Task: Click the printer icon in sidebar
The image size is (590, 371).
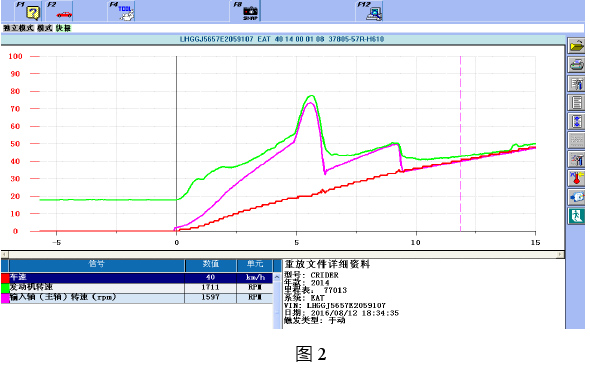Action: click(x=576, y=65)
